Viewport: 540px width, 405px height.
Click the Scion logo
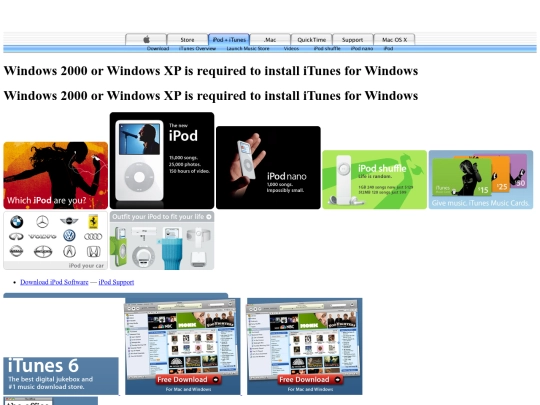(x=43, y=252)
